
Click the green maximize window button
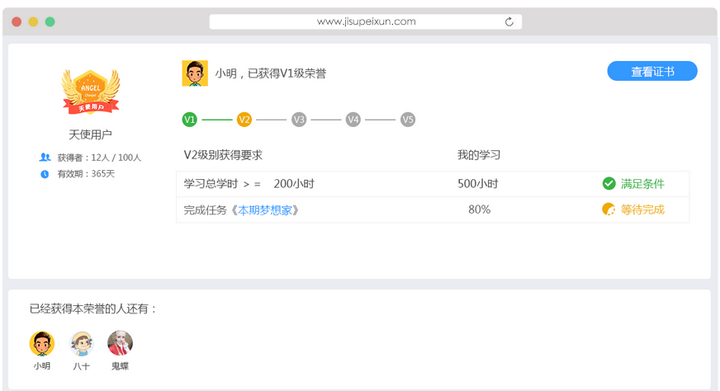(x=50, y=22)
